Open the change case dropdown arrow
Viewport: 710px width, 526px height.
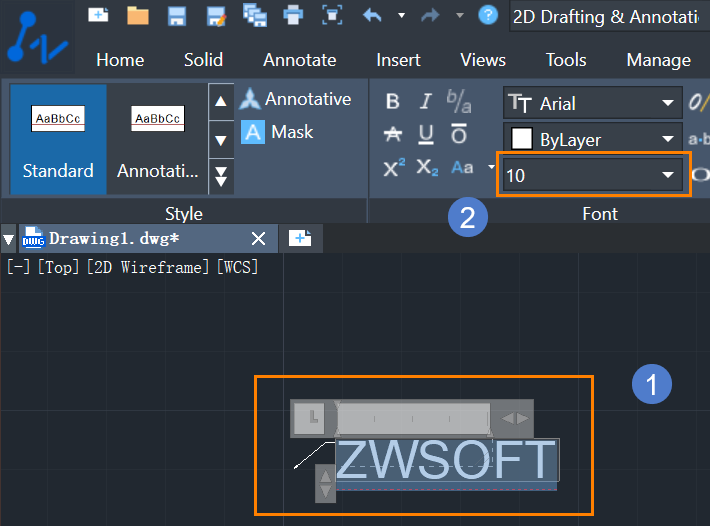pyautogui.click(x=491, y=167)
